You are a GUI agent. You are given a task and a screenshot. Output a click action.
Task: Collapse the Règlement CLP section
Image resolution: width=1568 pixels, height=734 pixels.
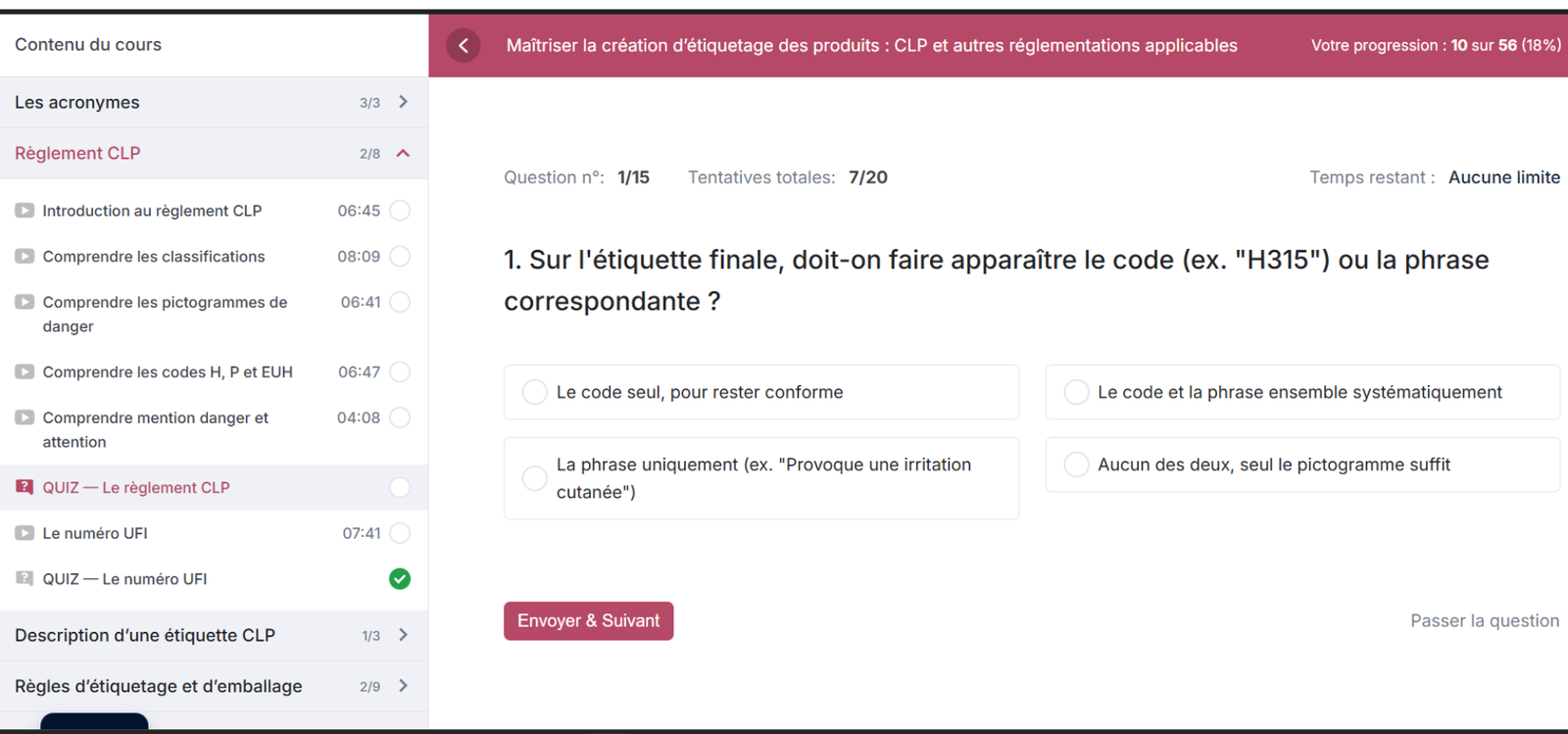coord(214,153)
